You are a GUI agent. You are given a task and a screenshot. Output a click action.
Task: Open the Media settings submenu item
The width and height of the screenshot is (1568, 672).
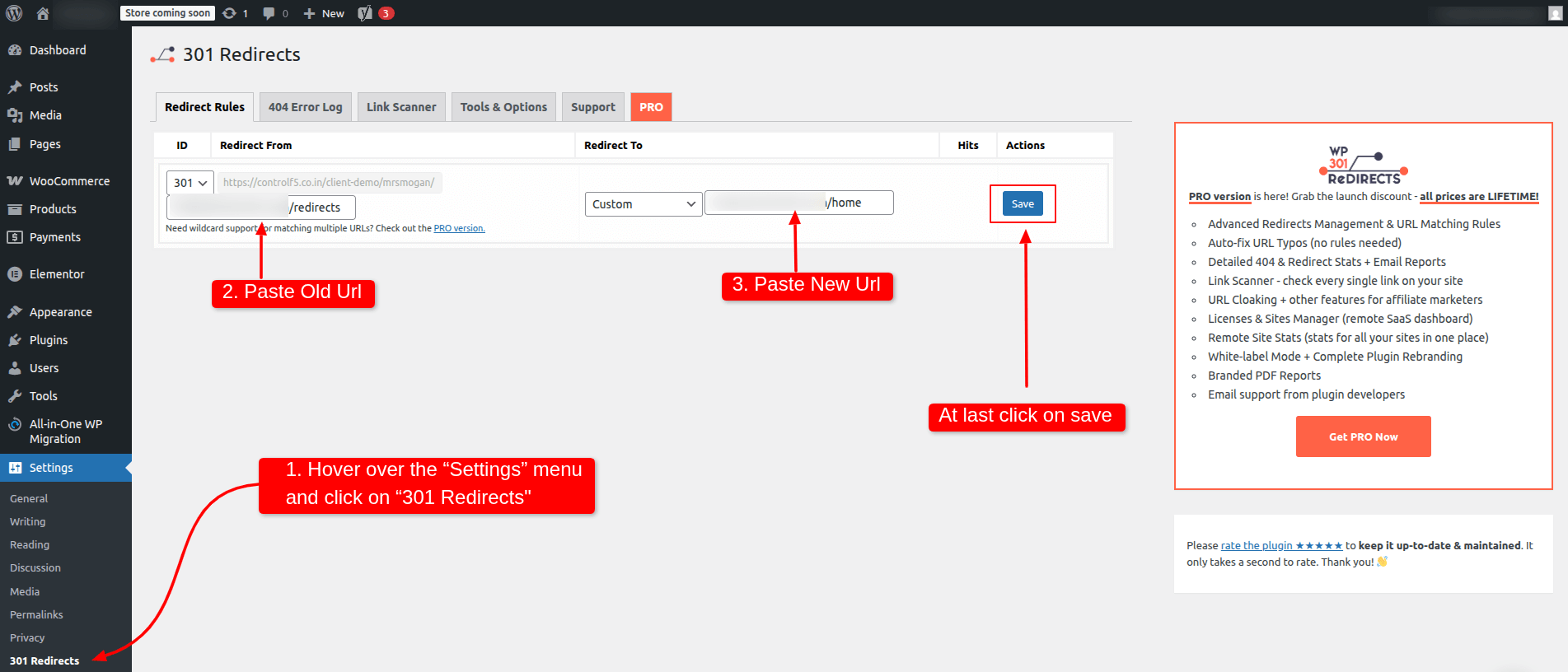tap(25, 591)
